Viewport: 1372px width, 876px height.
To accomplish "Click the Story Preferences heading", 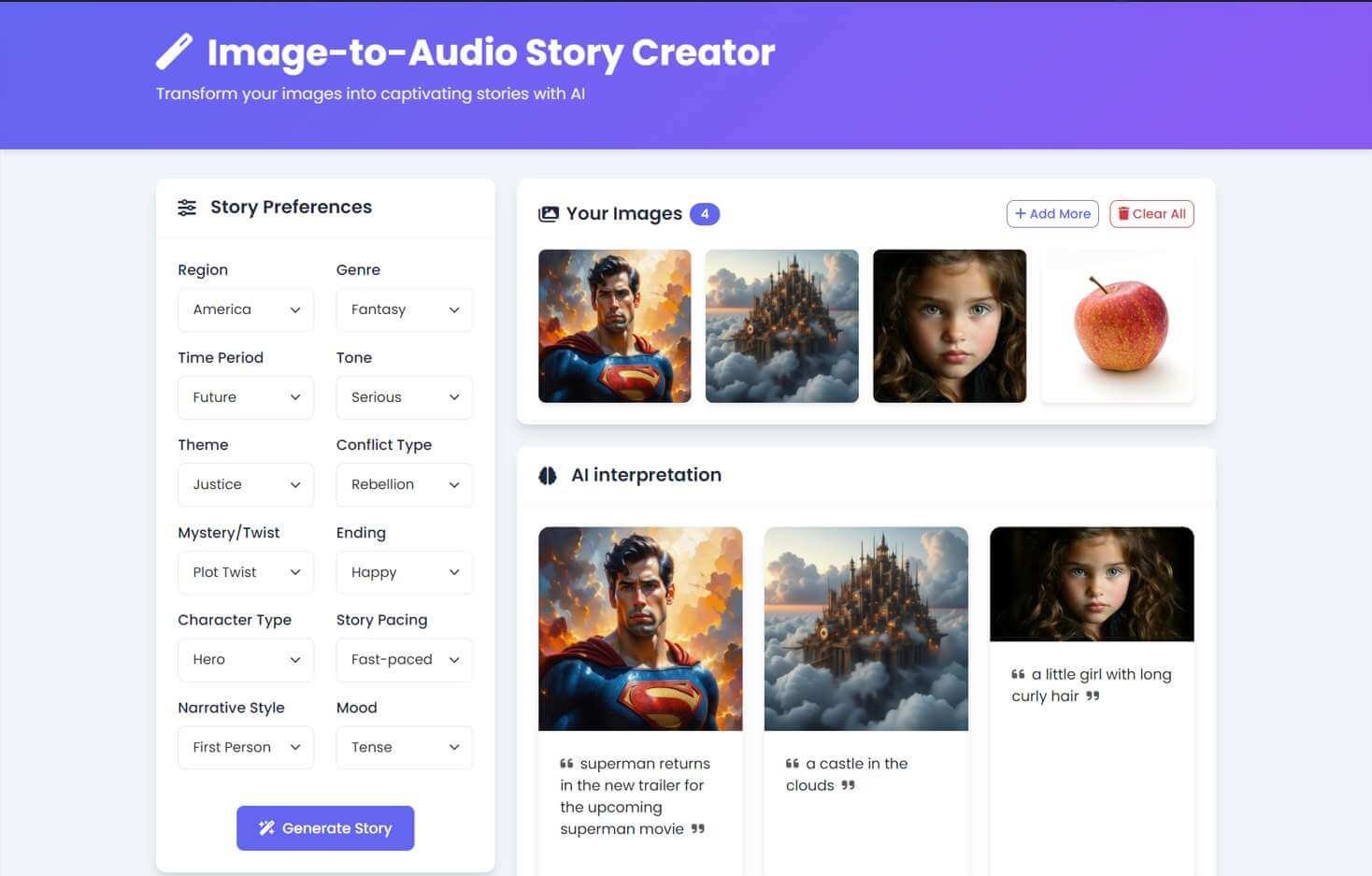I will [291, 208].
